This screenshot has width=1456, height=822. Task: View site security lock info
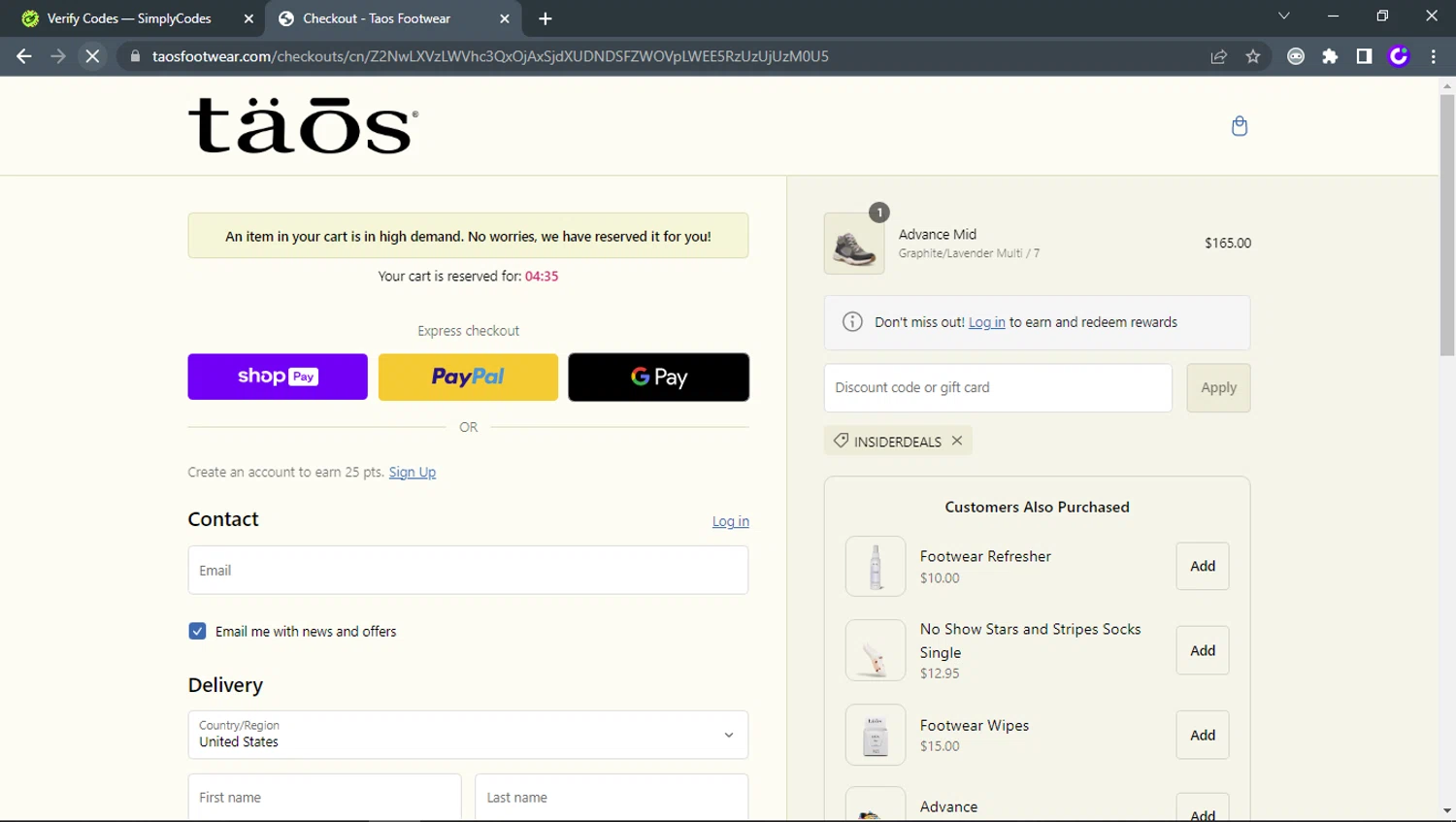click(136, 56)
